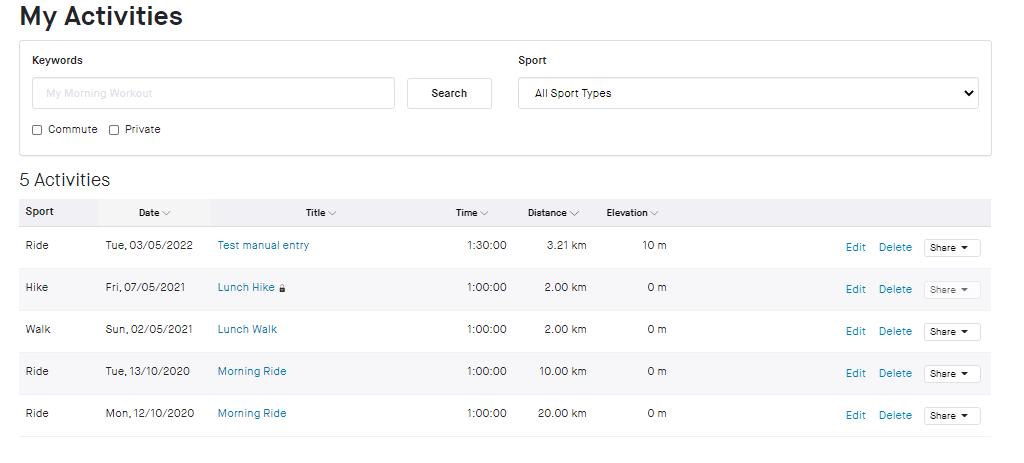
Task: Sort activities by the Title column arrow
Action: tap(332, 213)
